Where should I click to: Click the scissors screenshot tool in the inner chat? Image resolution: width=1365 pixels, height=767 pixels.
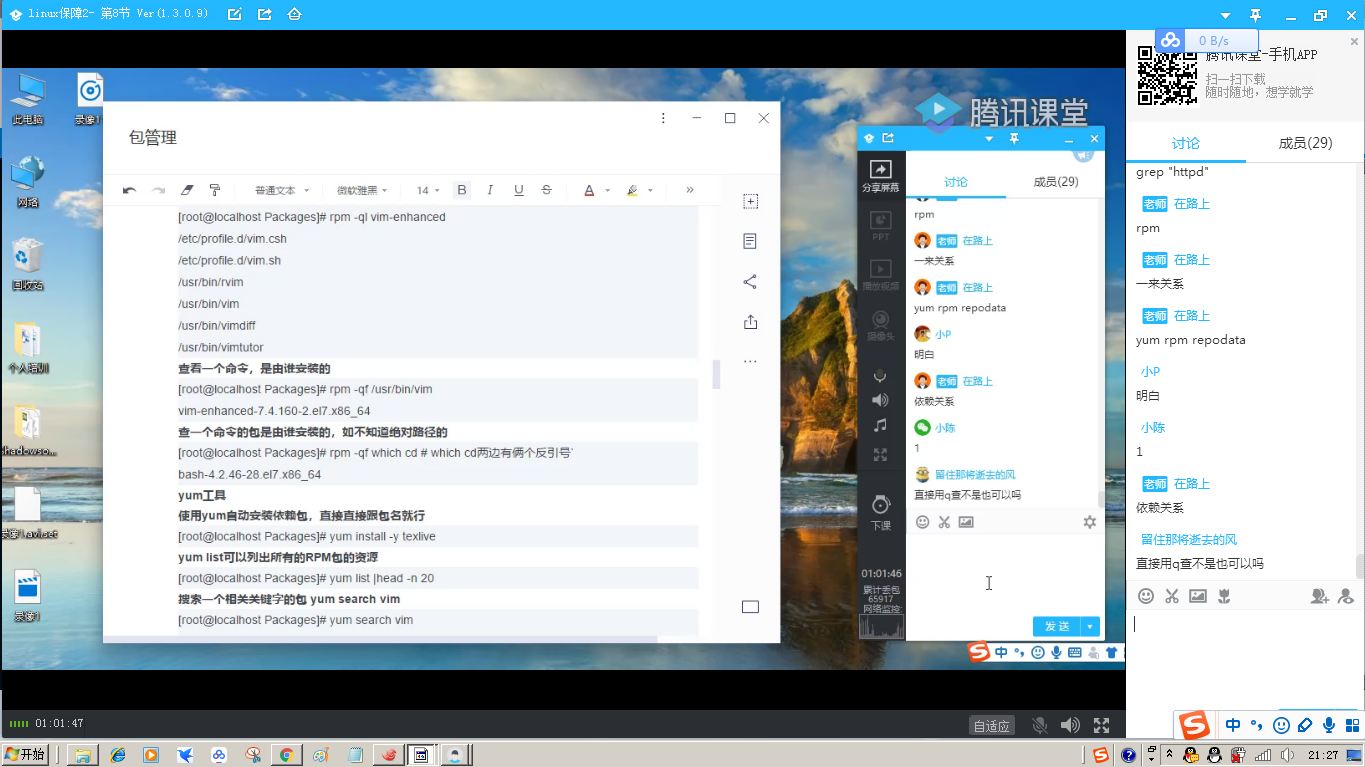pyautogui.click(x=944, y=522)
